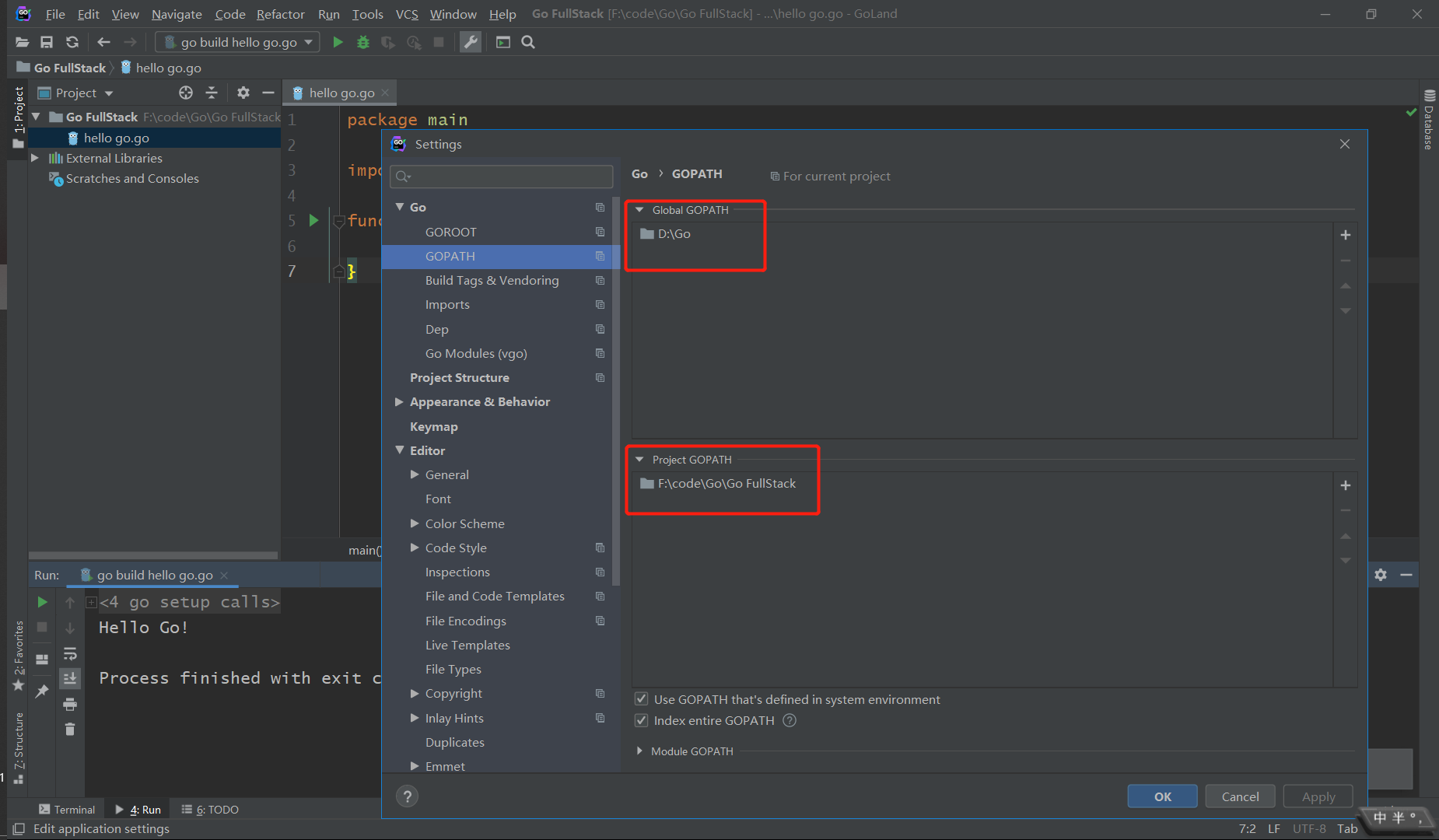Open the Navigate menu
This screenshot has height=840, width=1439.
click(177, 14)
